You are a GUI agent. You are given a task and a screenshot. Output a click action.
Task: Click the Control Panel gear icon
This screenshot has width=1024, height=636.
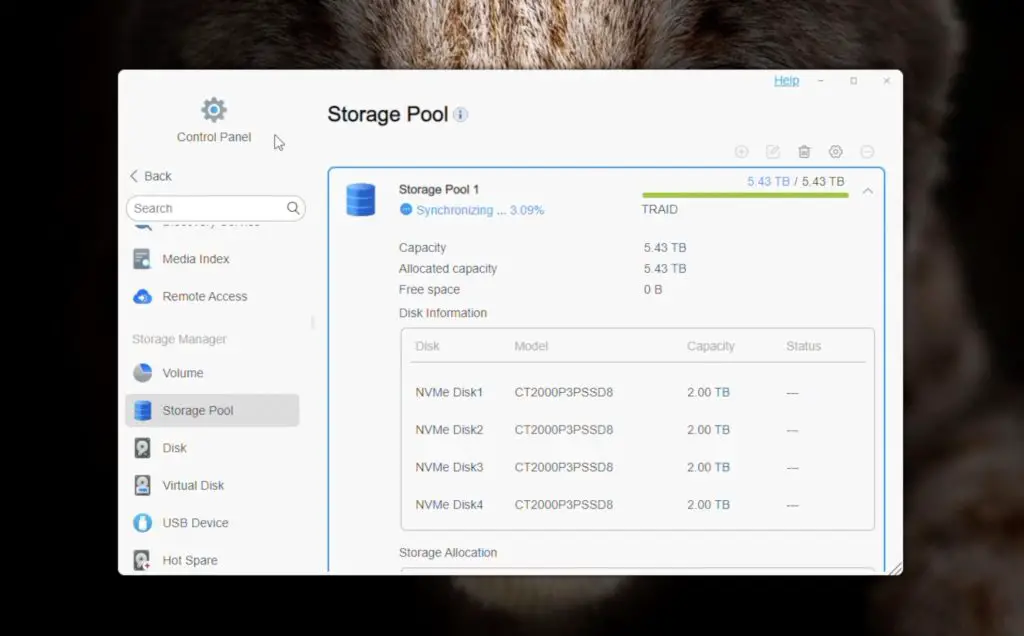pos(213,110)
